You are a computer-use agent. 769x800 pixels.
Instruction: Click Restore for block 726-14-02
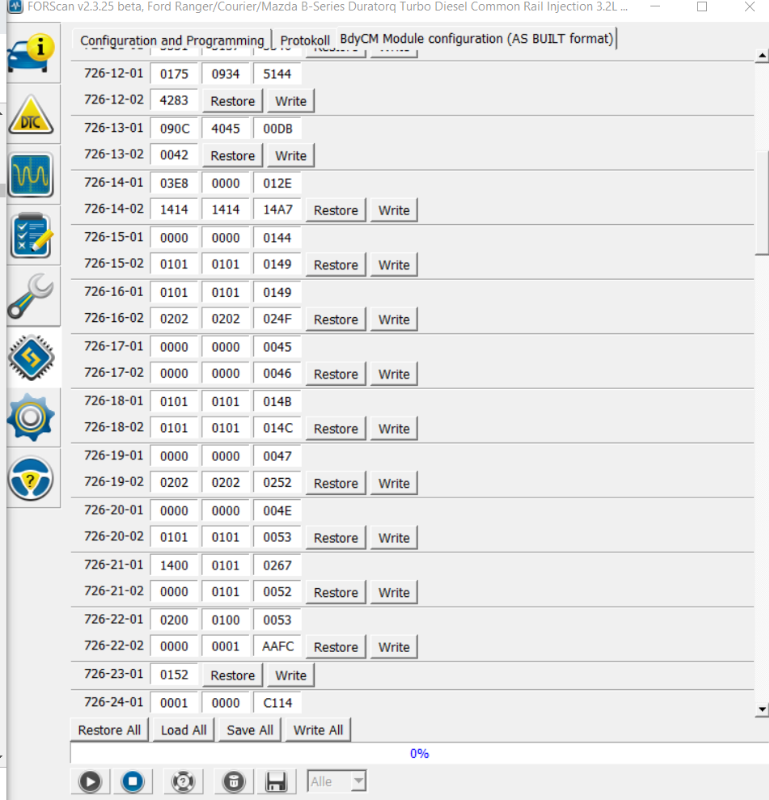tap(336, 210)
